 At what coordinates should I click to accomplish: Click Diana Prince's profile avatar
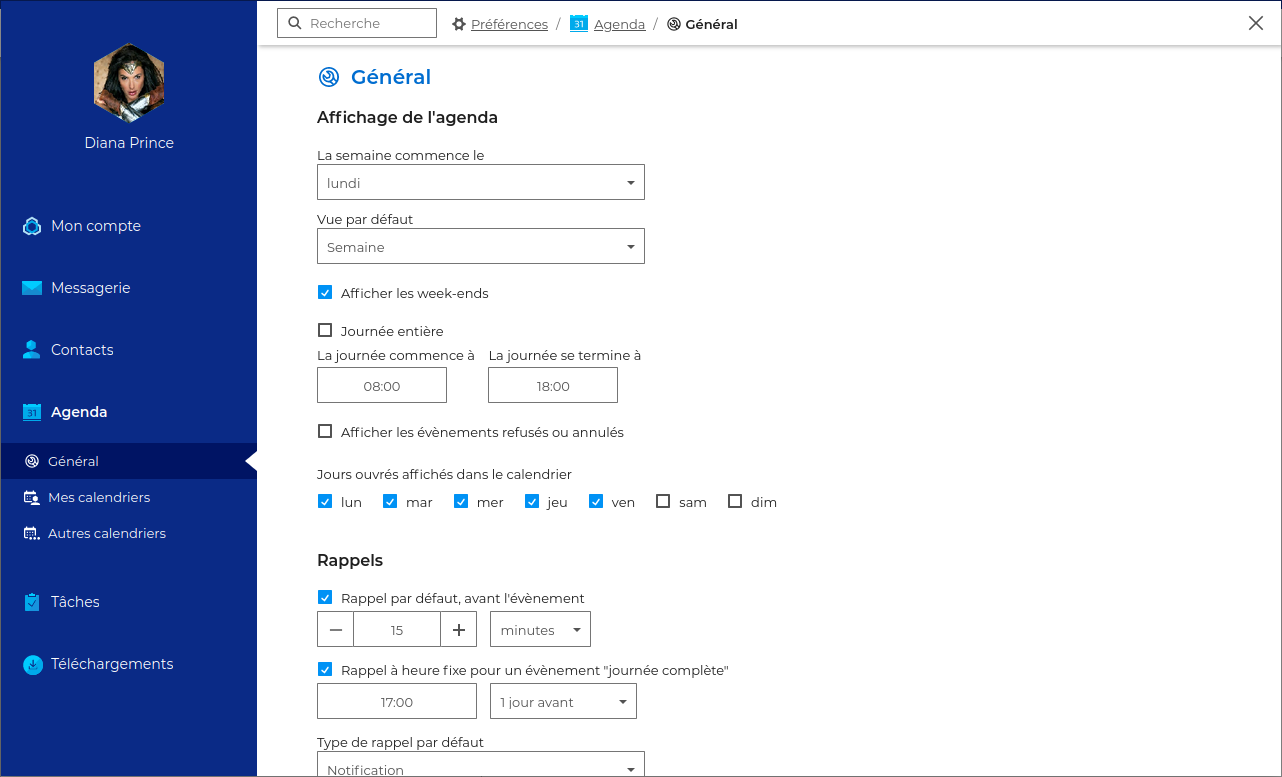pyautogui.click(x=129, y=84)
